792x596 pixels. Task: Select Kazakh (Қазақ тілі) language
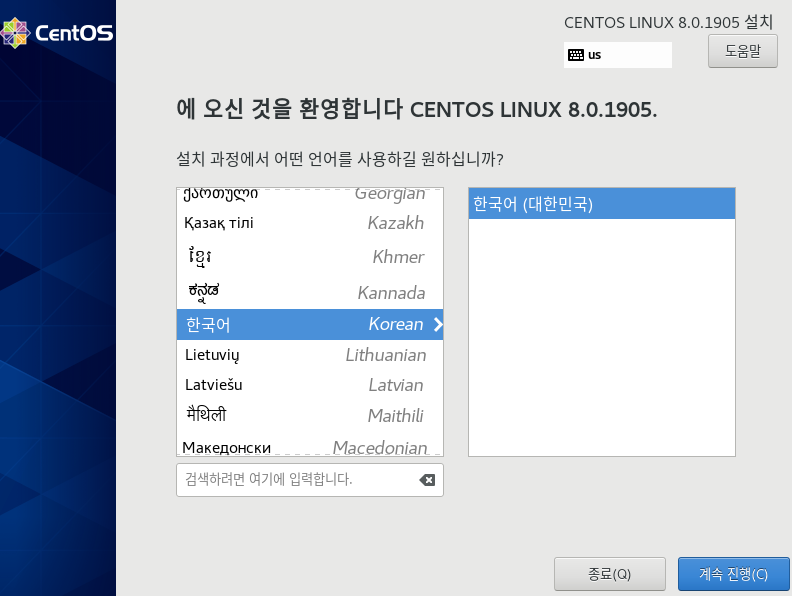[310, 223]
